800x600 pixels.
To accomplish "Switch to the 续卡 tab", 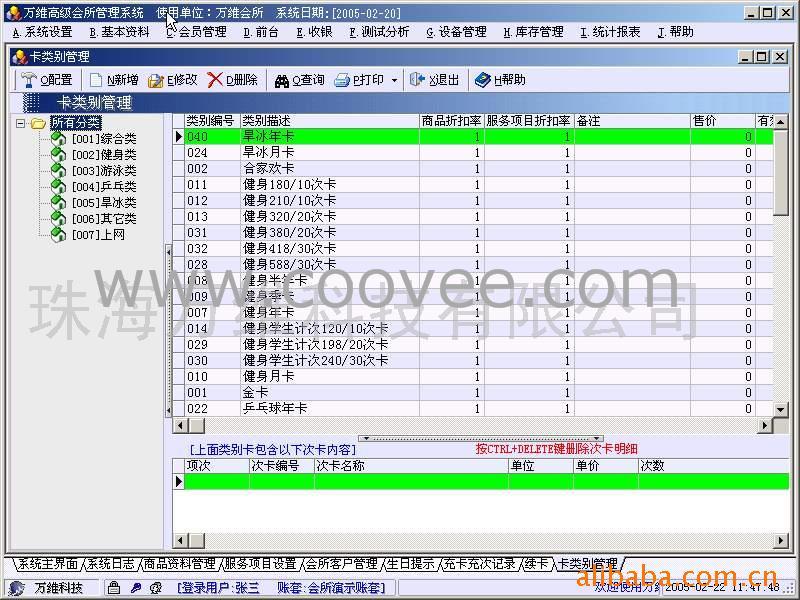I will click(x=537, y=564).
